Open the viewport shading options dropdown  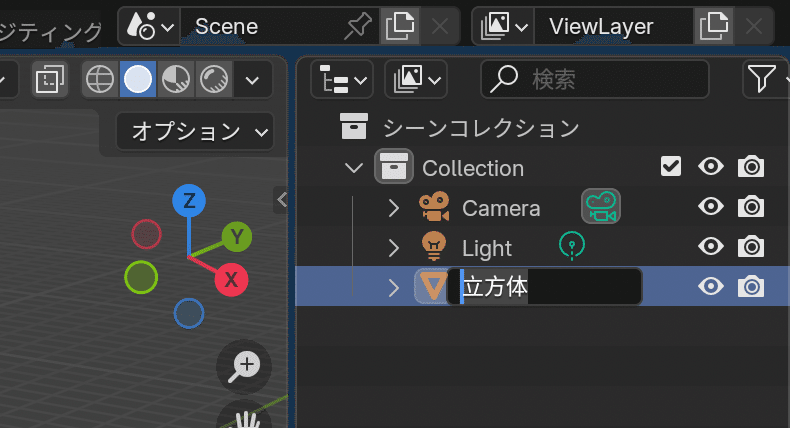(252, 79)
